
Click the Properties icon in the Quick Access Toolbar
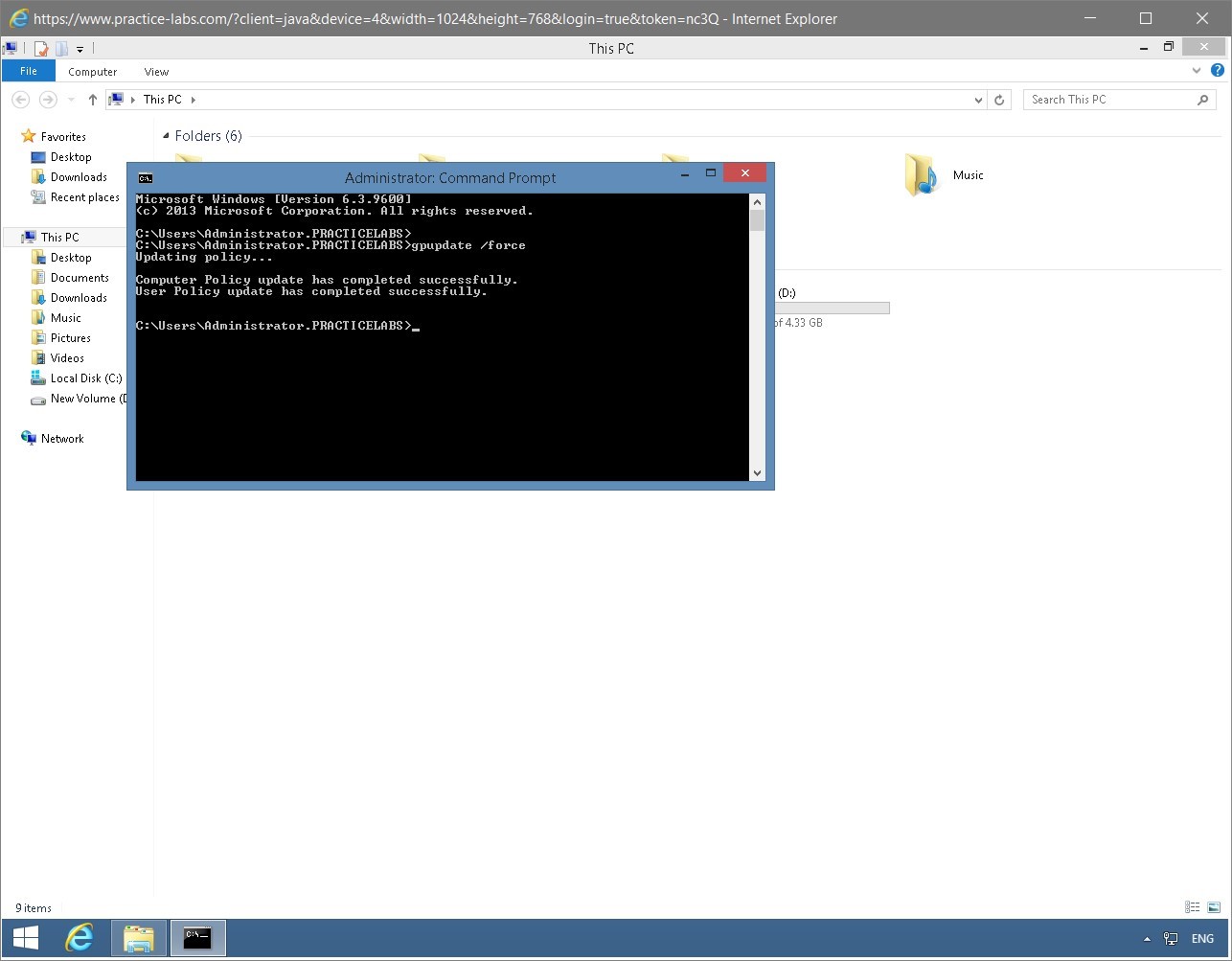point(40,47)
